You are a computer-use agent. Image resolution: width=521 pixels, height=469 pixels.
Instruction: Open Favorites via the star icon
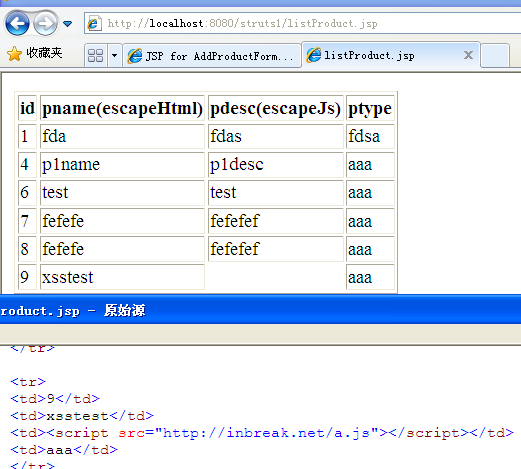[14, 54]
